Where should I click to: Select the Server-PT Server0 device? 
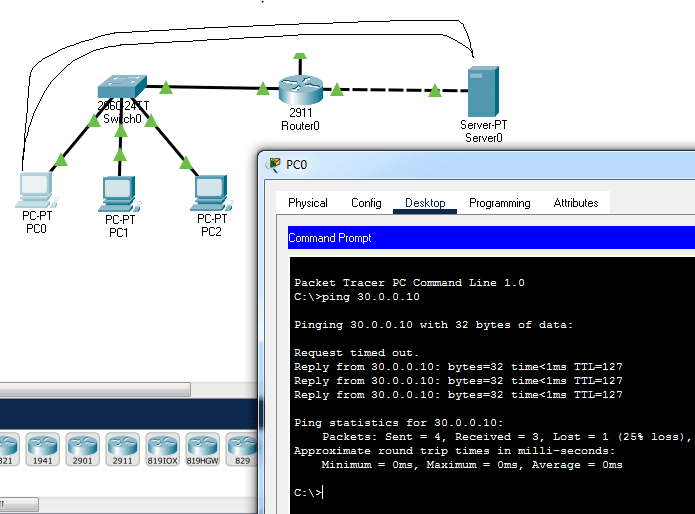484,91
